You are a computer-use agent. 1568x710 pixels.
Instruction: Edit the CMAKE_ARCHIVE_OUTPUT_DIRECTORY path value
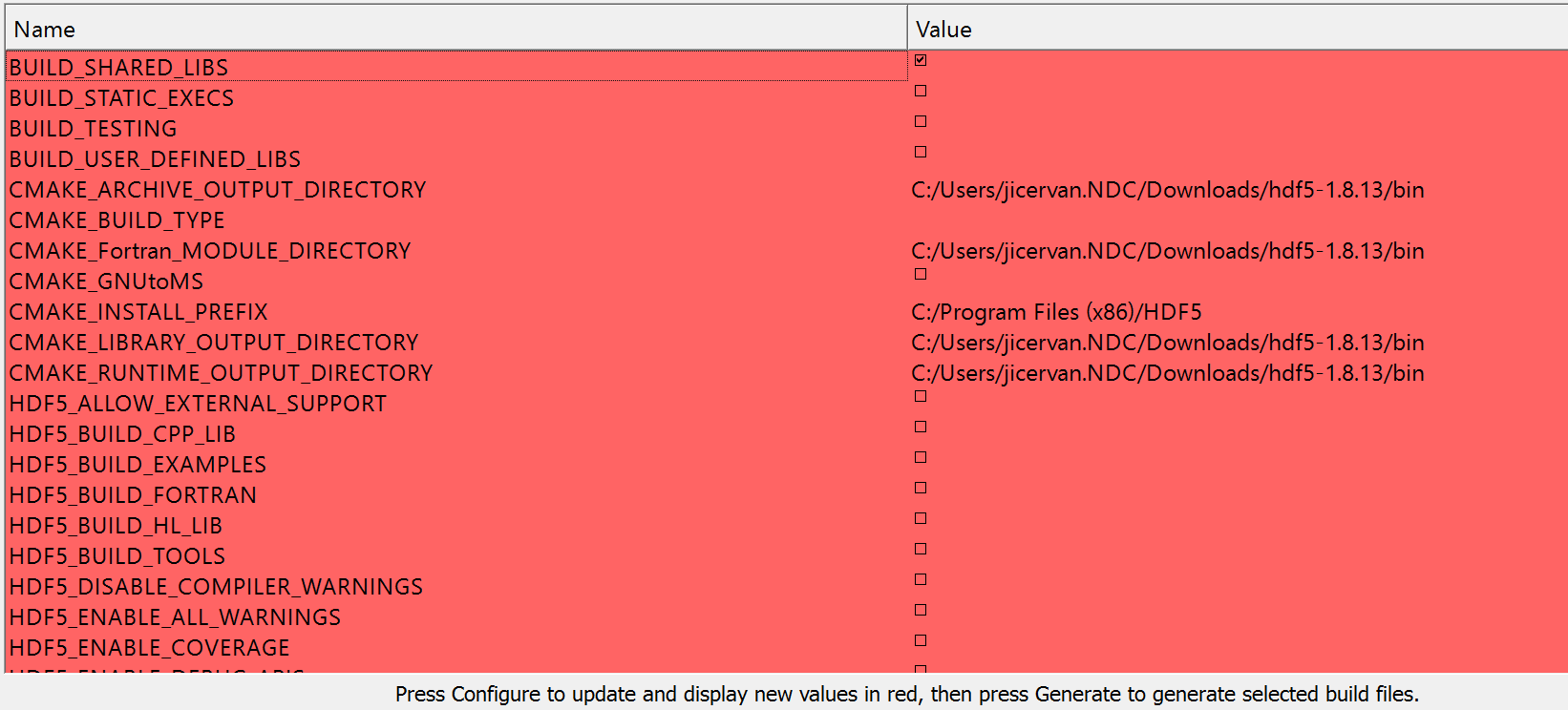click(1168, 190)
